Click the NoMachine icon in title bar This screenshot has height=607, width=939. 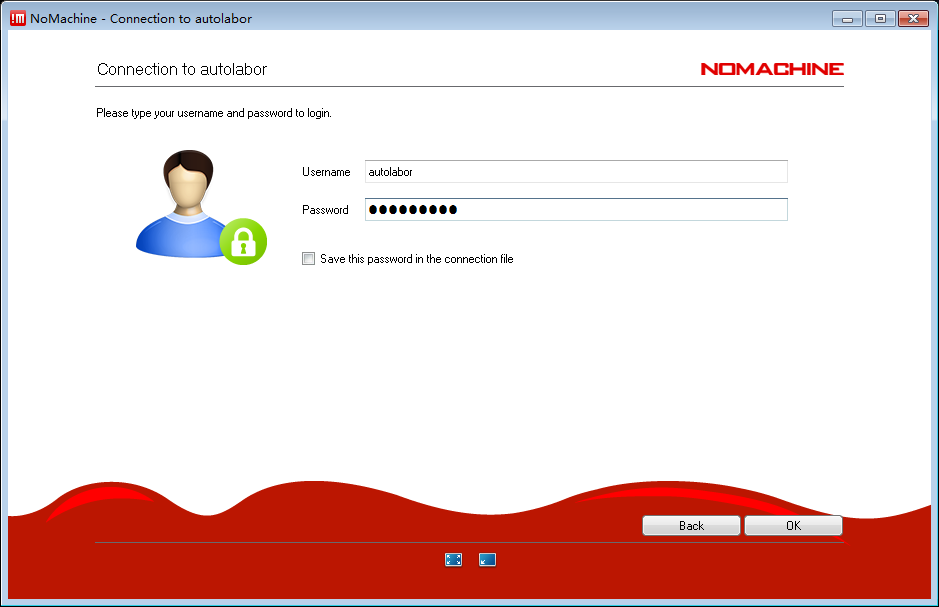pos(17,18)
